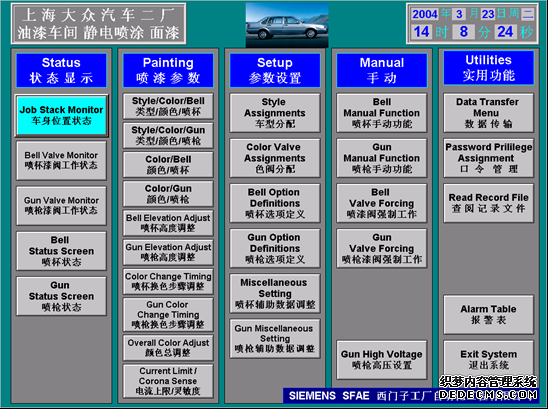Select the Setup header tab
Image resolution: width=548 pixels, height=409 pixels.
coord(275,70)
